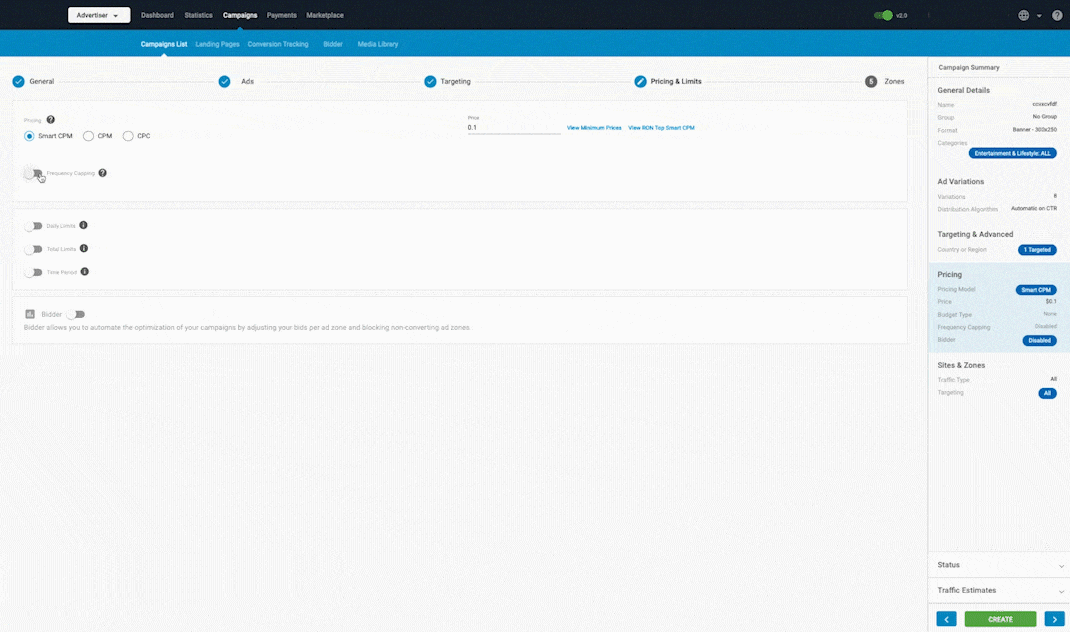Viewport: 1070px width, 632px height.
Task: Select the CPC pricing radio button
Action: point(128,136)
